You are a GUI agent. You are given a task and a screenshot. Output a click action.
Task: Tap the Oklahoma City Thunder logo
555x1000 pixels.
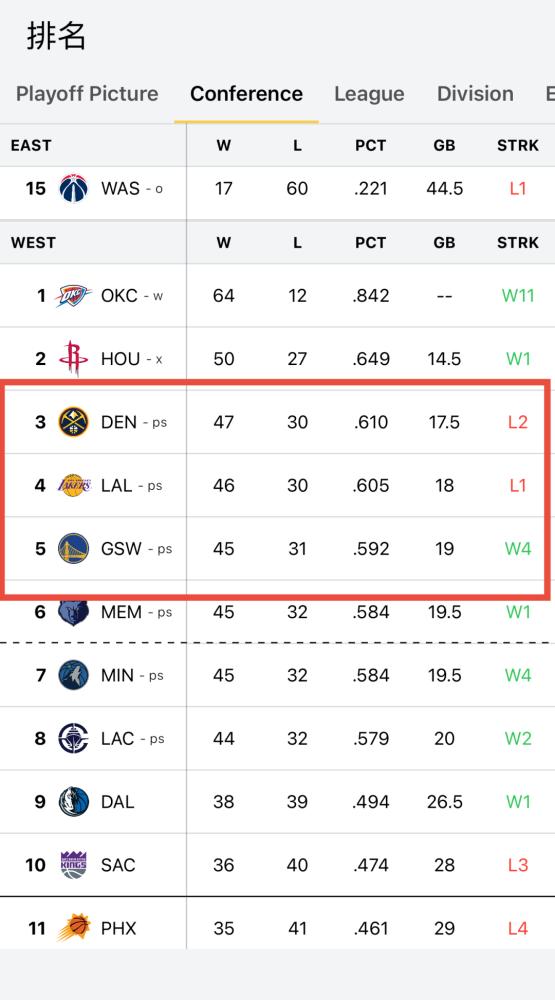(x=73, y=295)
